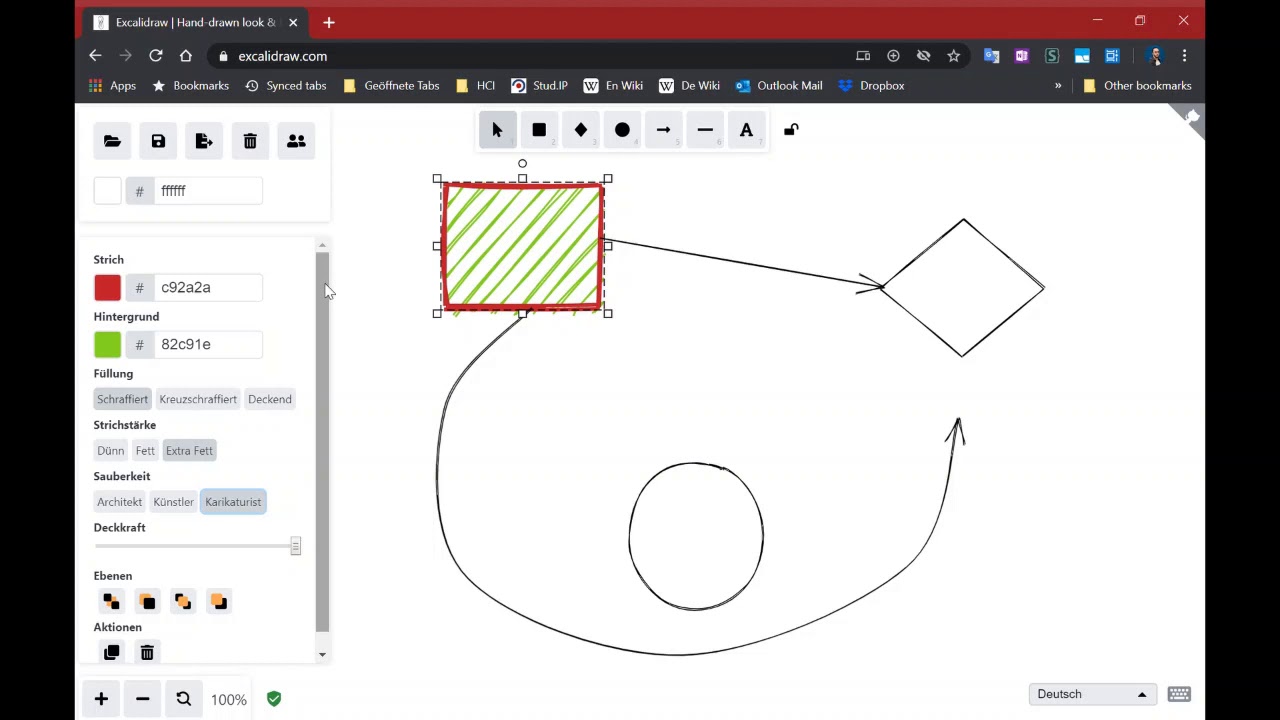Edit canvas background hex field ffffff
This screenshot has width=1280, height=720.
pyautogui.click(x=208, y=191)
